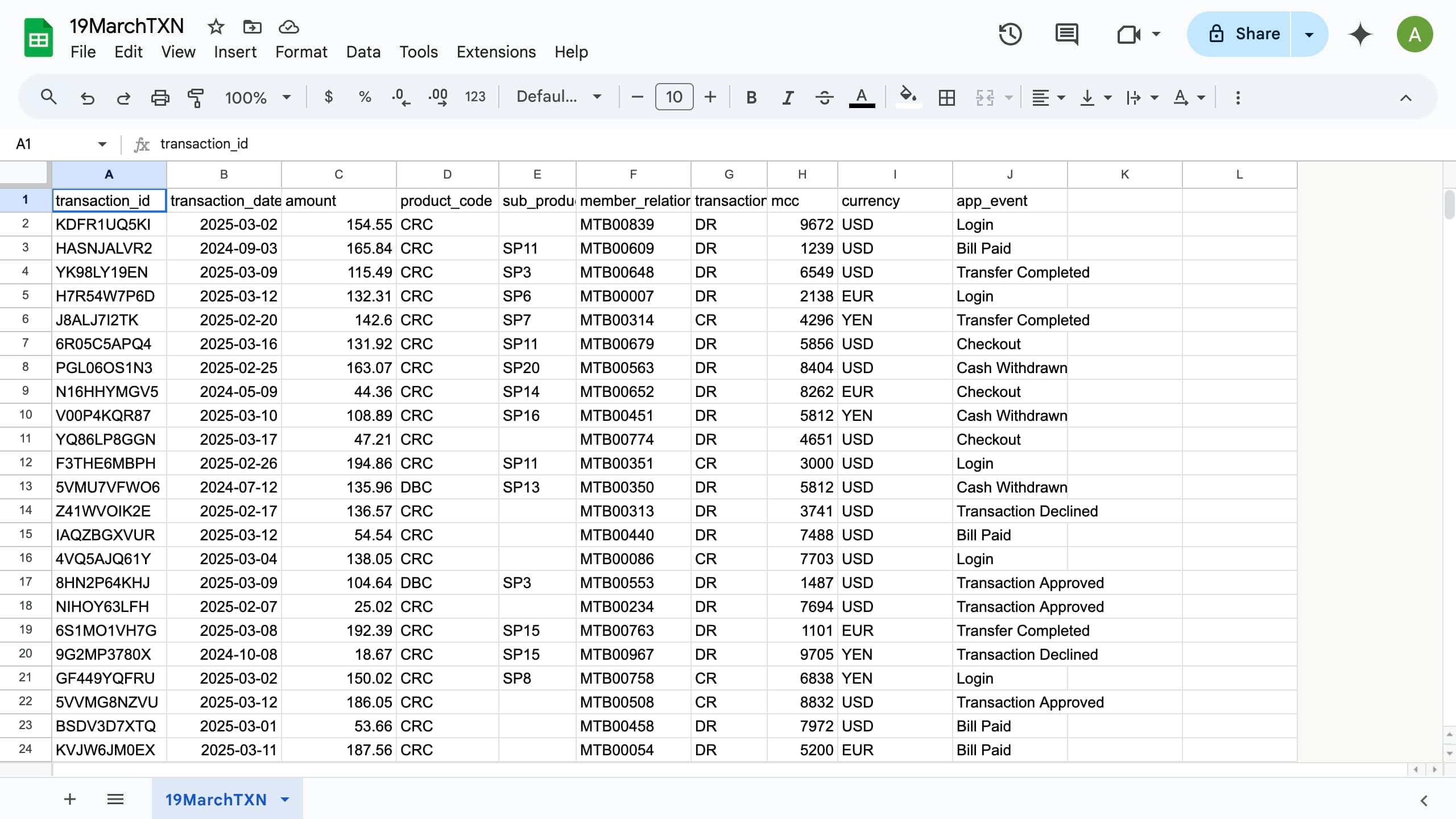This screenshot has width=1456, height=819.
Task: Open the comments panel icon
Action: coord(1066,34)
